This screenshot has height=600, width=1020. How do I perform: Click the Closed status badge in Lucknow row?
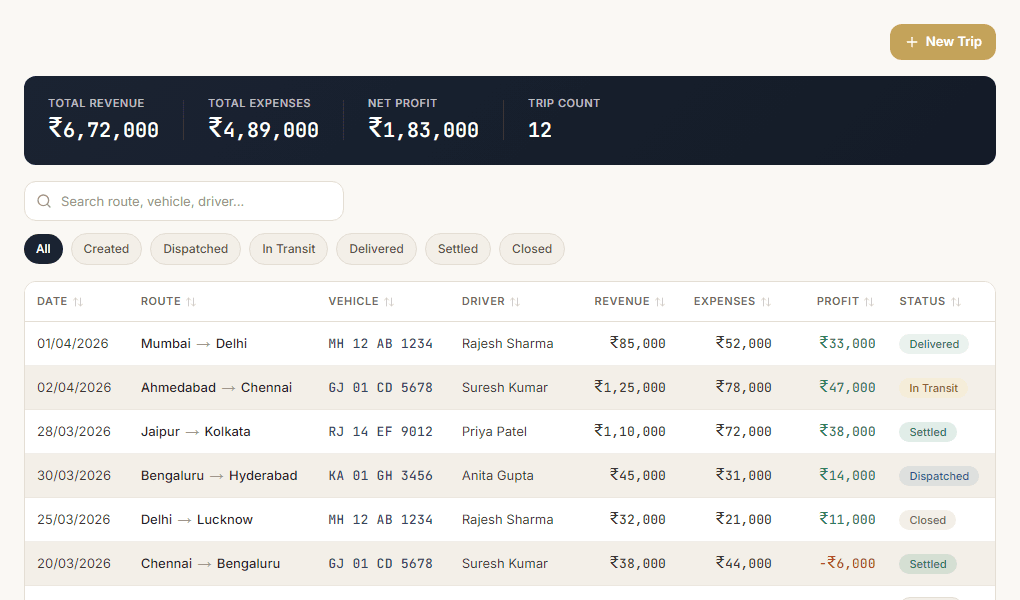(928, 521)
